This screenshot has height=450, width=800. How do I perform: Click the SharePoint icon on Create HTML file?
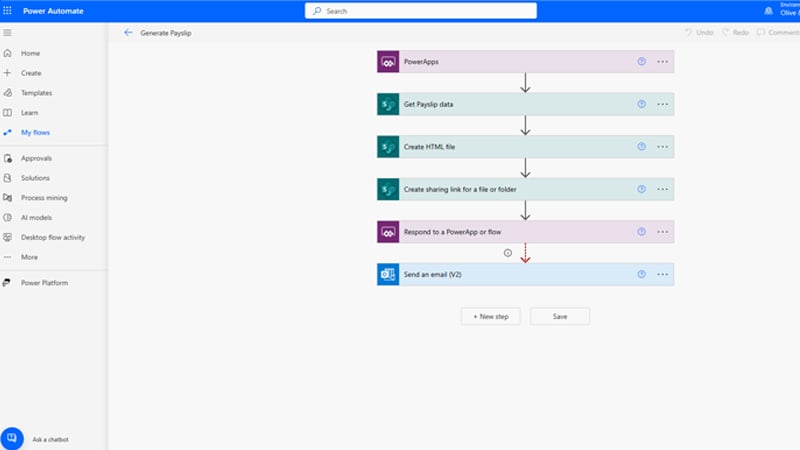(x=388, y=147)
